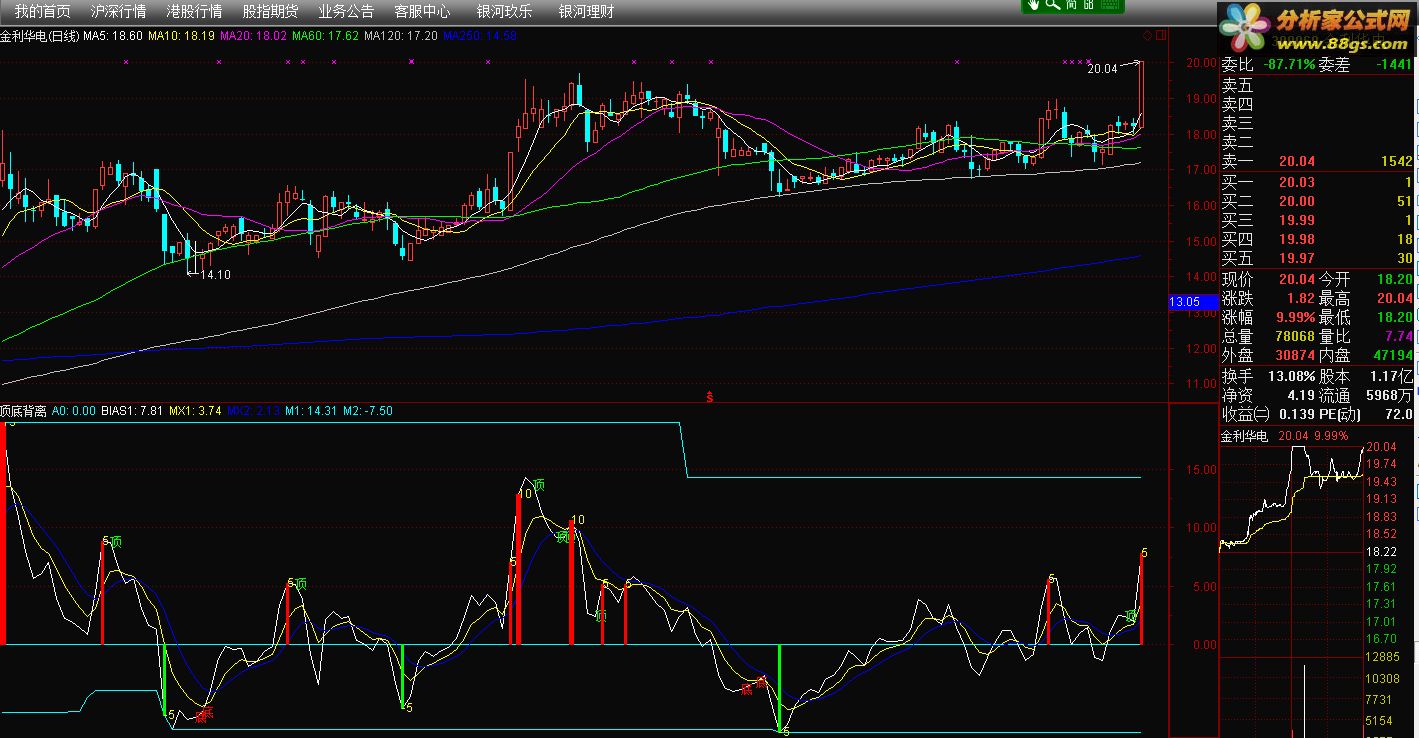The height and width of the screenshot is (738, 1419).
Task: Open 业务公告 menu
Action: point(346,12)
